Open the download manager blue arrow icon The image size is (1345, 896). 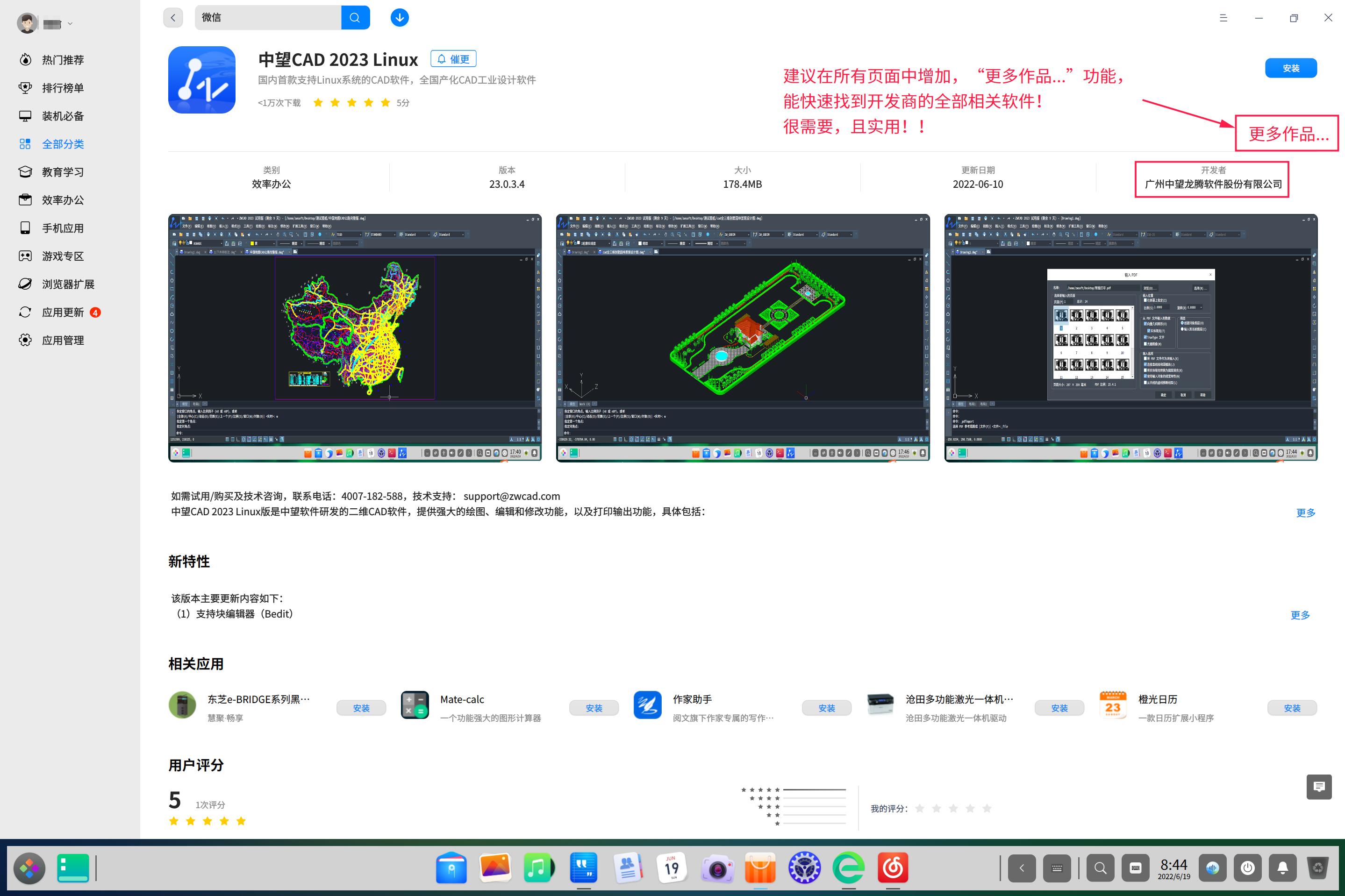tap(399, 18)
